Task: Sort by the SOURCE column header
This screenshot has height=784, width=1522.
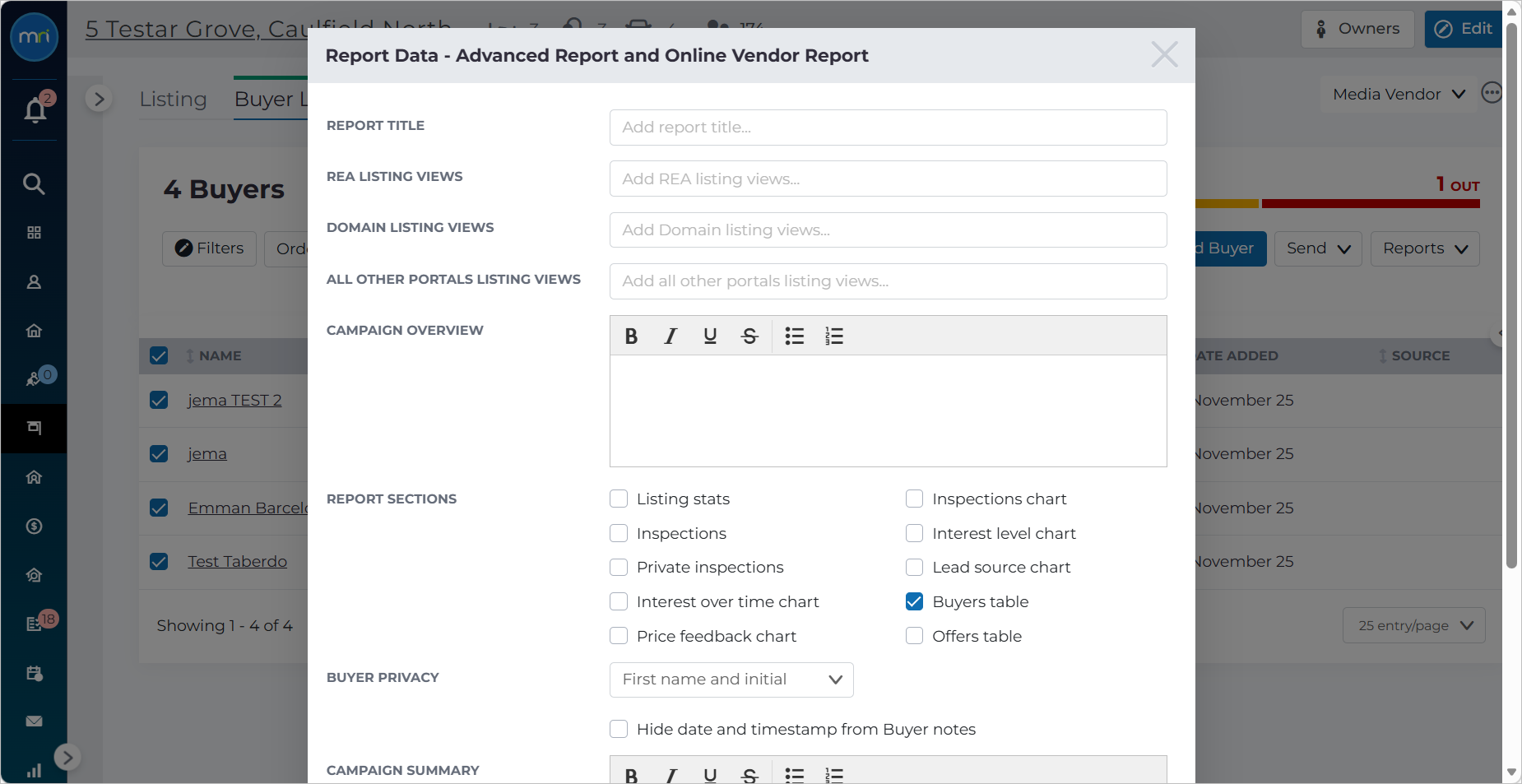Action: (1415, 355)
